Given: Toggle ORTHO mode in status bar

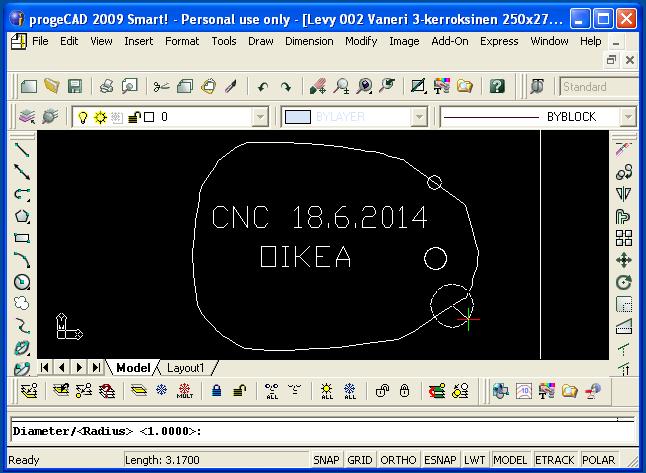Looking at the screenshot, I should click(396, 460).
